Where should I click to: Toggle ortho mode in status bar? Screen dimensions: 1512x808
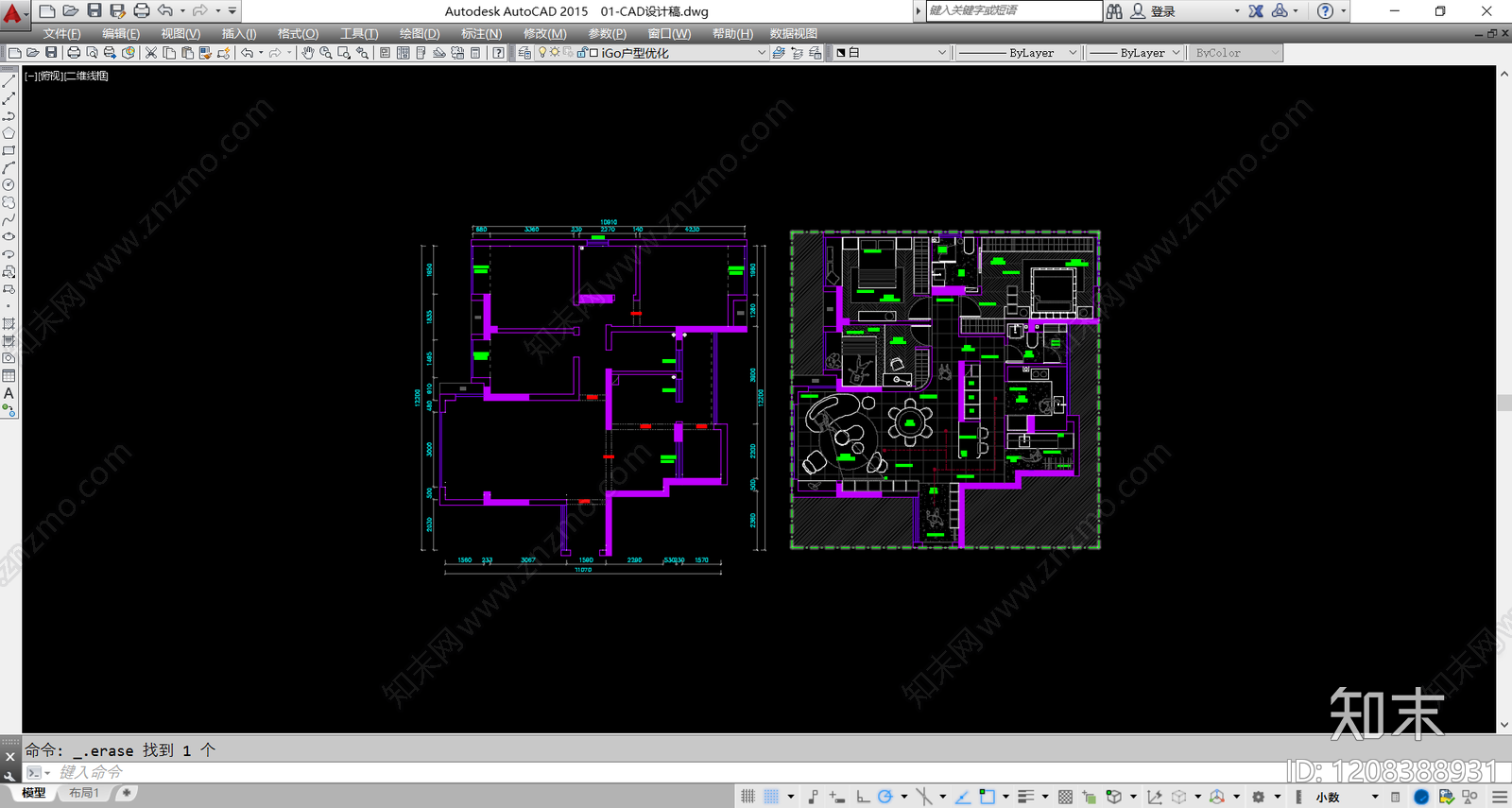[x=863, y=797]
